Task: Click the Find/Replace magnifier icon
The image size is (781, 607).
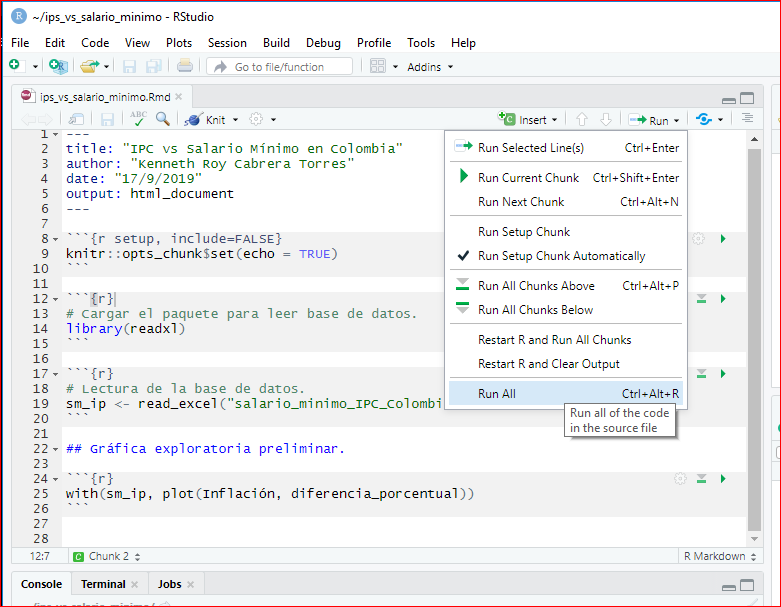Action: click(163, 119)
